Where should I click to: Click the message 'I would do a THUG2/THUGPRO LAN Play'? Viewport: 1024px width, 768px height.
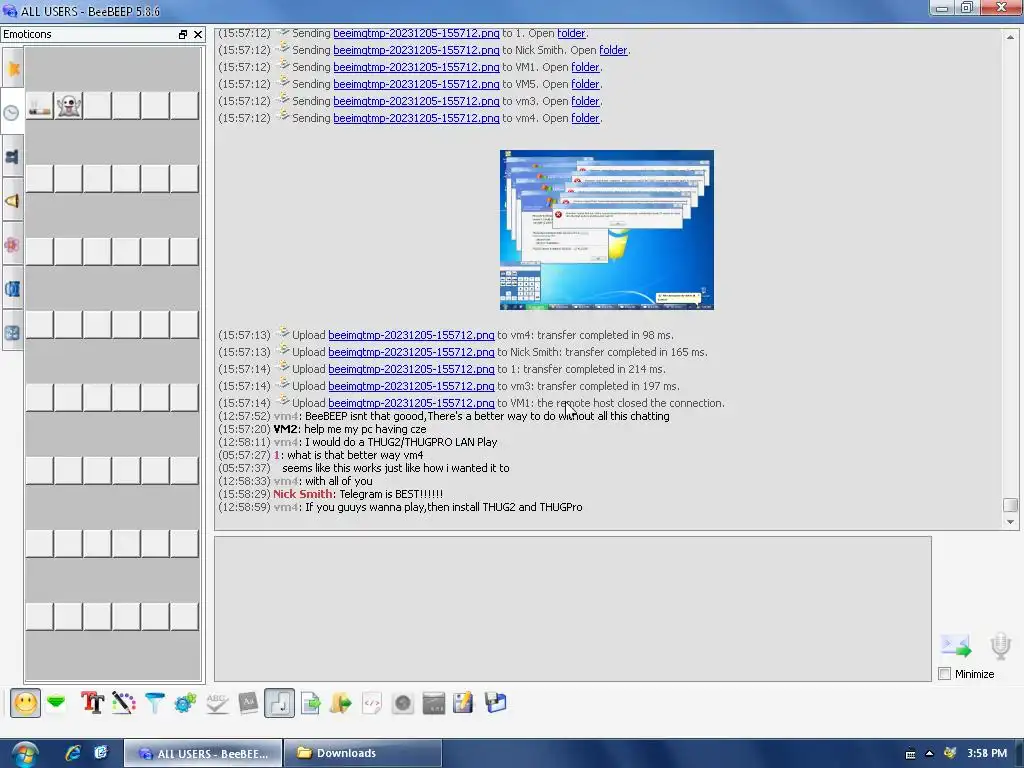click(x=401, y=442)
